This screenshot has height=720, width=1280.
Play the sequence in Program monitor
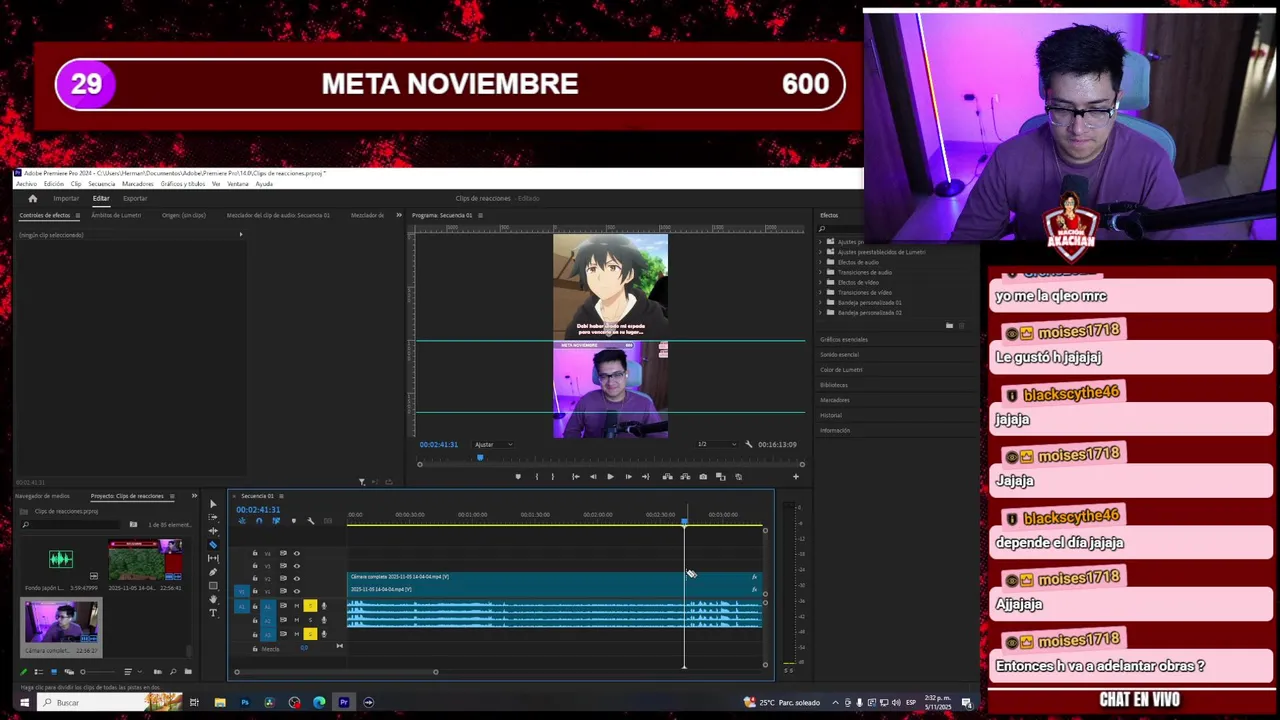(x=610, y=476)
